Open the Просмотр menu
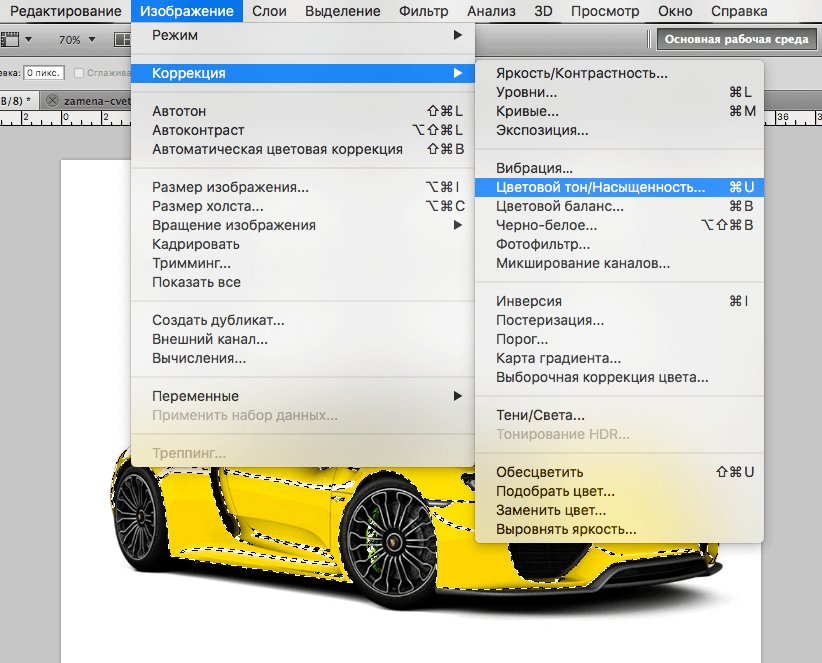822x663 pixels. click(605, 11)
